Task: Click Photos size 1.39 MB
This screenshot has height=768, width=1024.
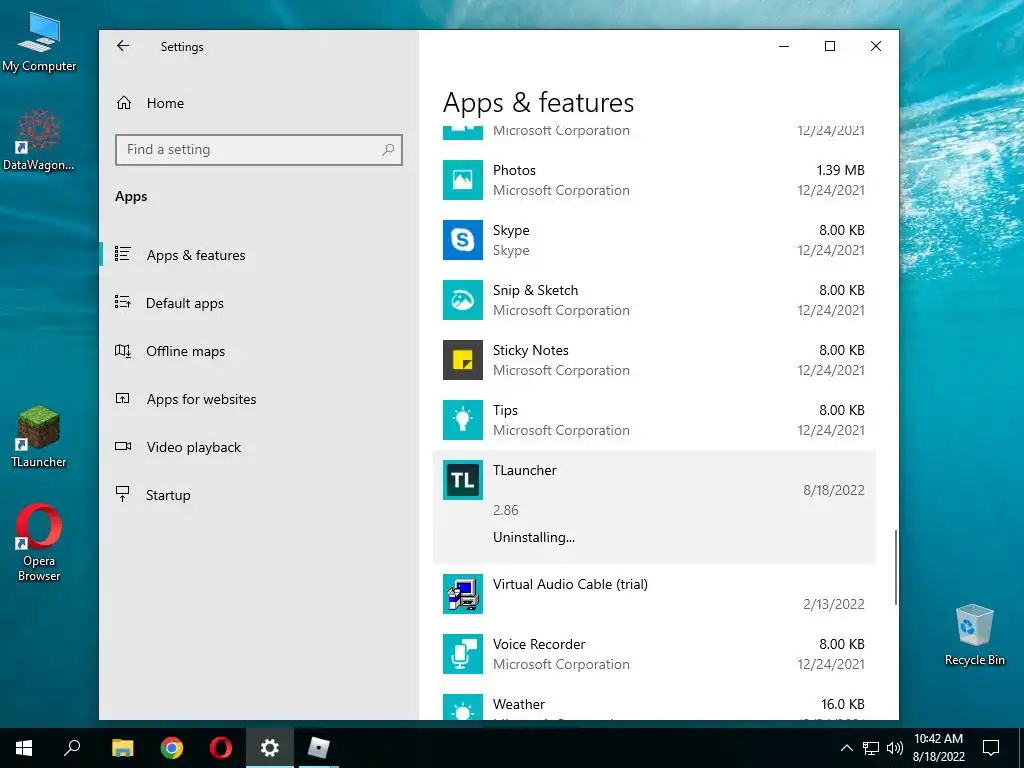Action: (x=840, y=170)
